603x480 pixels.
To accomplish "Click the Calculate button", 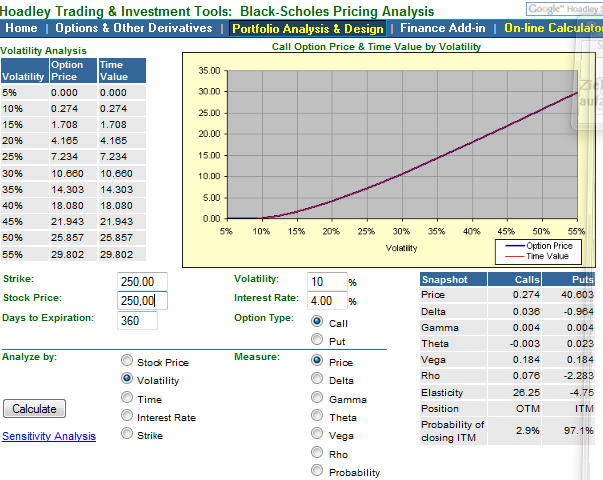I will 35,408.
